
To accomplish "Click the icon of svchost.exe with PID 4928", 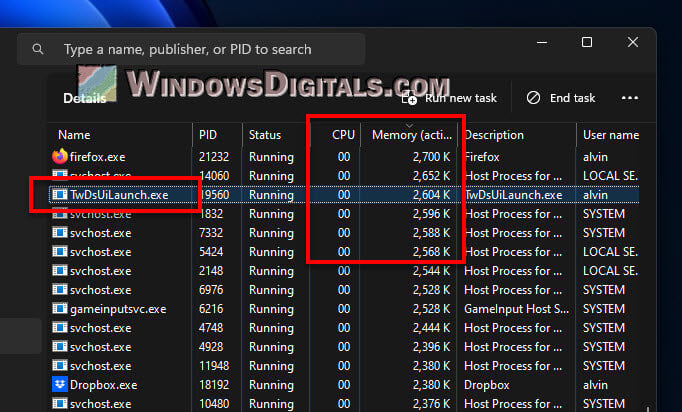I will pos(60,346).
